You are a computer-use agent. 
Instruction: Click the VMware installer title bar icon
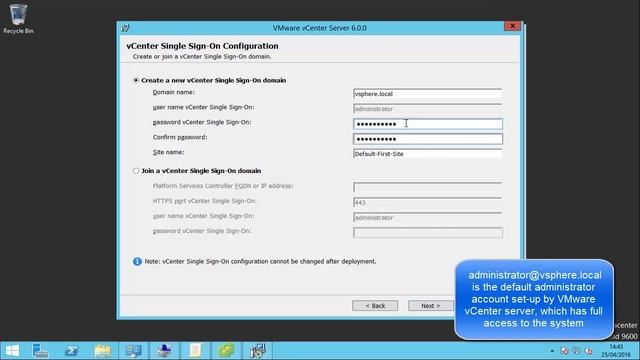125,28
